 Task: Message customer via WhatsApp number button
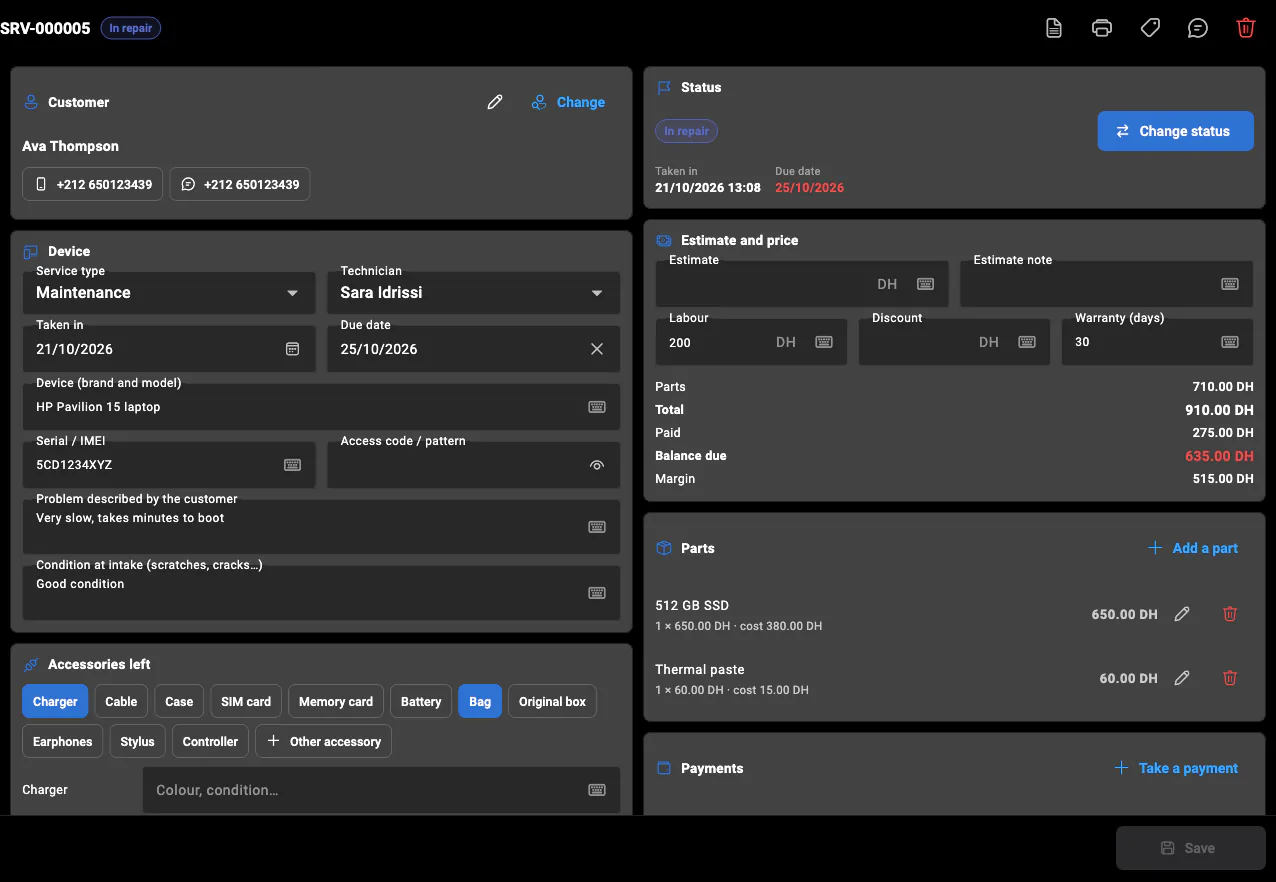pos(240,184)
